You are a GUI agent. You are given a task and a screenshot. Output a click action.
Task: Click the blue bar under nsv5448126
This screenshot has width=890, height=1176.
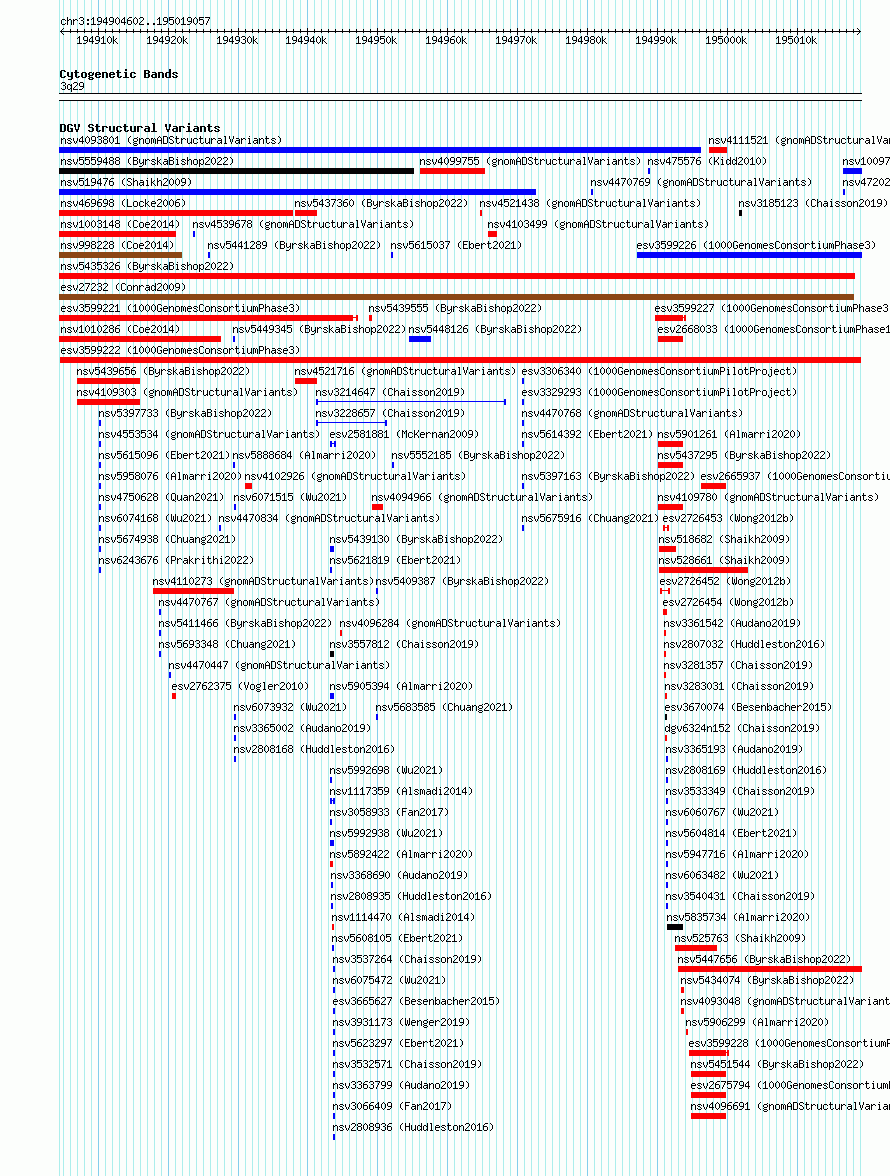coord(420,339)
